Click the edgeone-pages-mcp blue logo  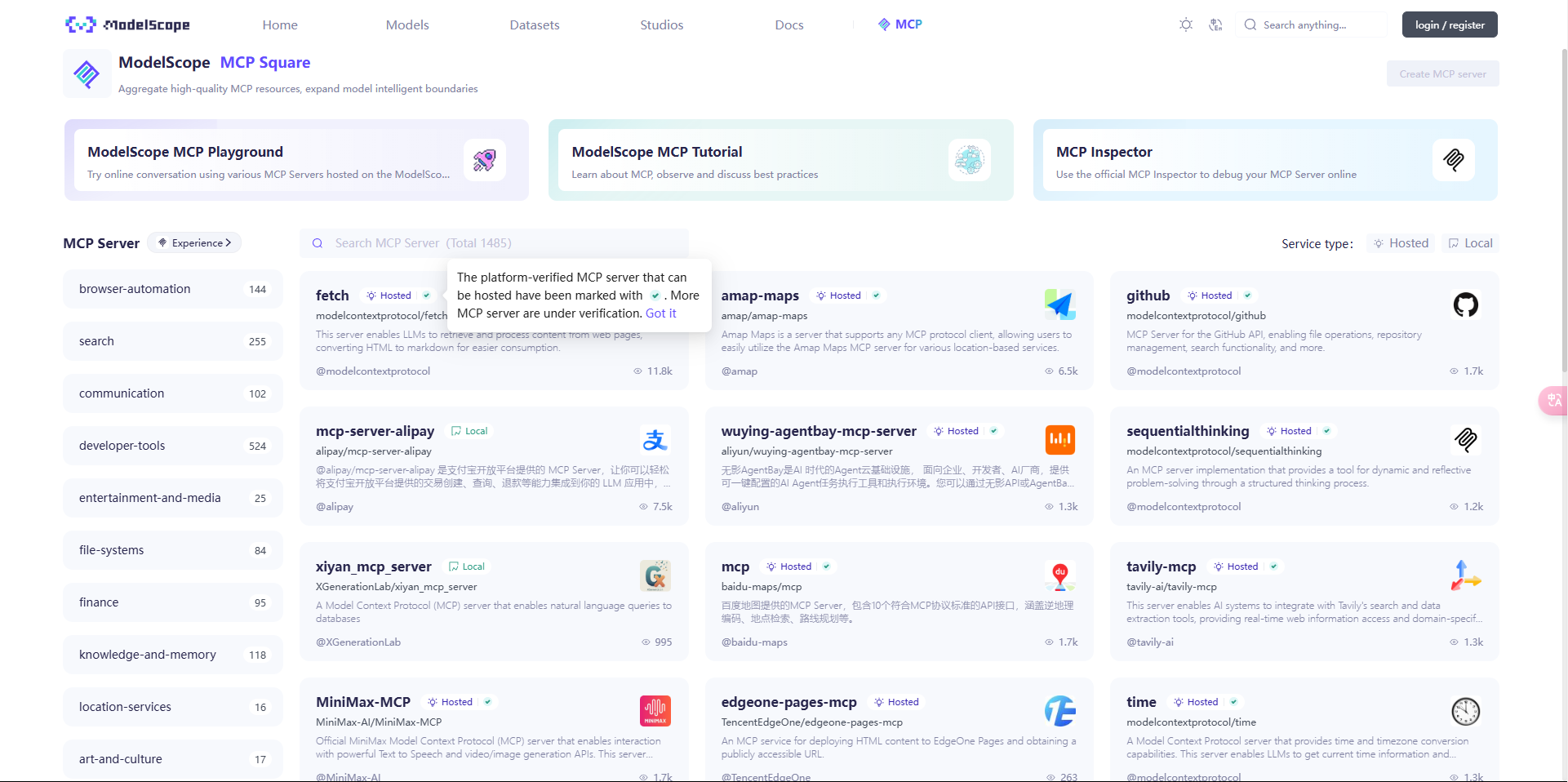coord(1060,711)
